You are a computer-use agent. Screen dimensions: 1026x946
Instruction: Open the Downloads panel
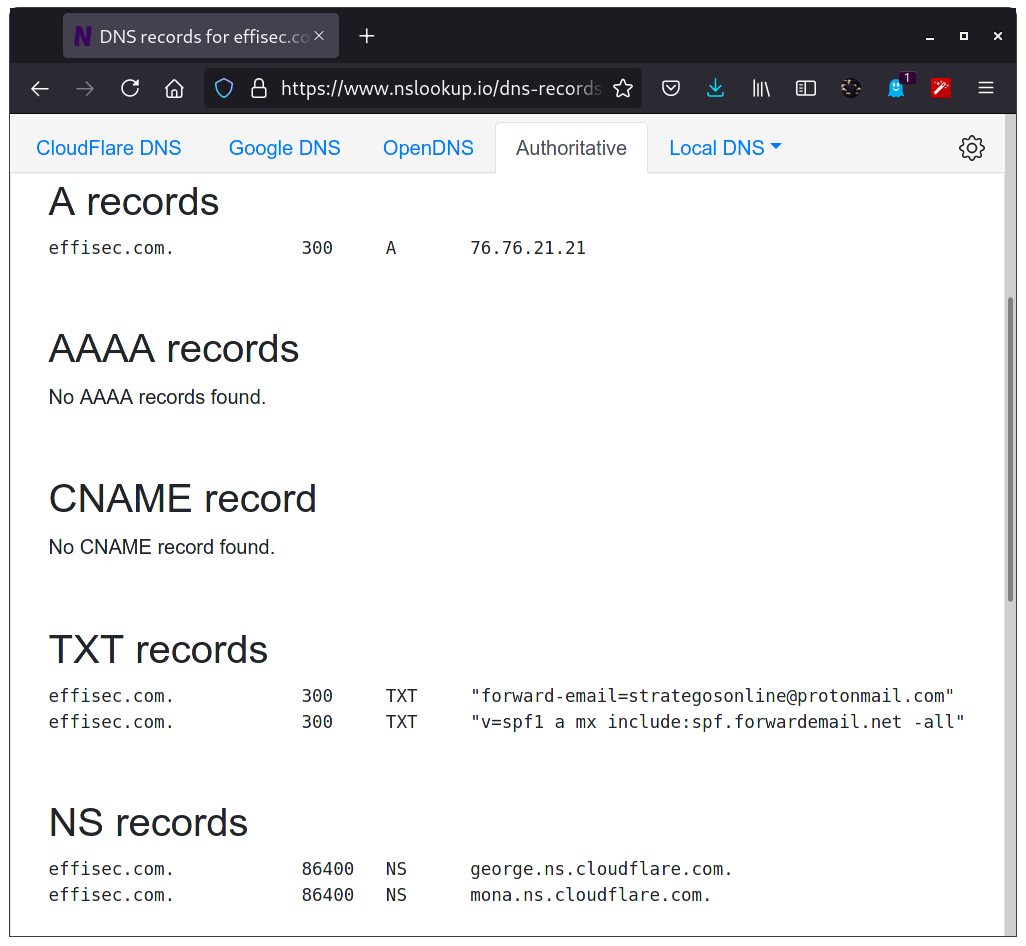click(715, 88)
